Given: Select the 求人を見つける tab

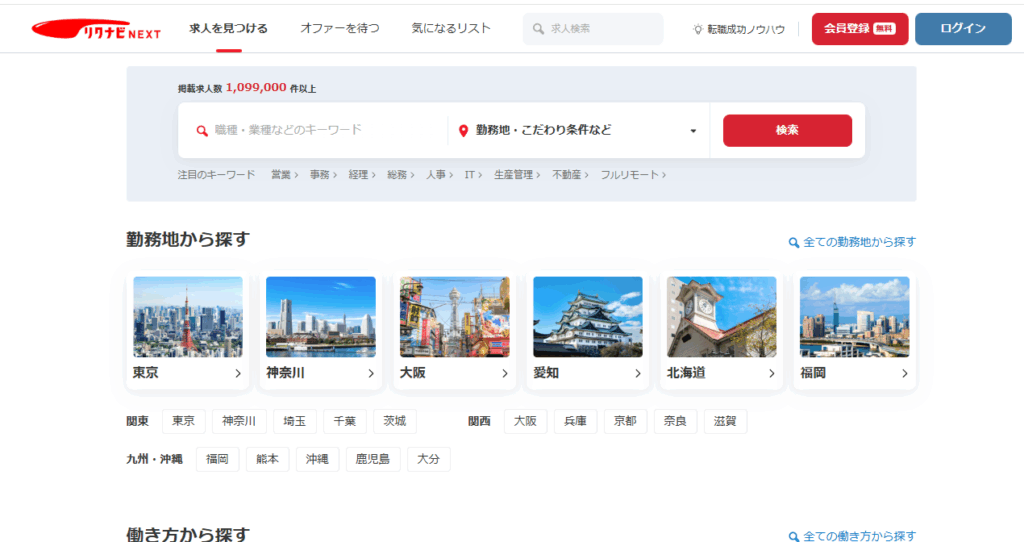Looking at the screenshot, I should (x=228, y=28).
